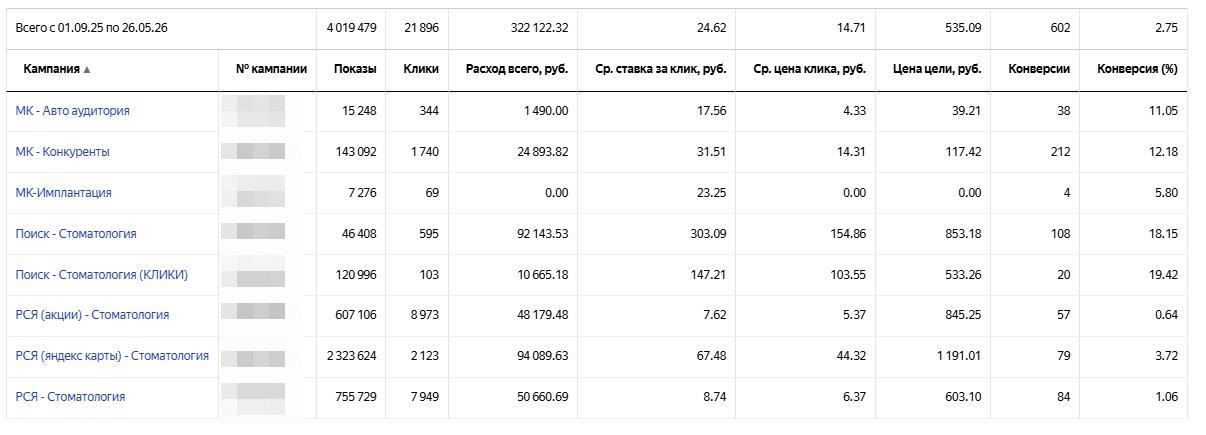1206x435 pixels.
Task: Open the Поиск - Стоматология campaign
Action: point(76,234)
